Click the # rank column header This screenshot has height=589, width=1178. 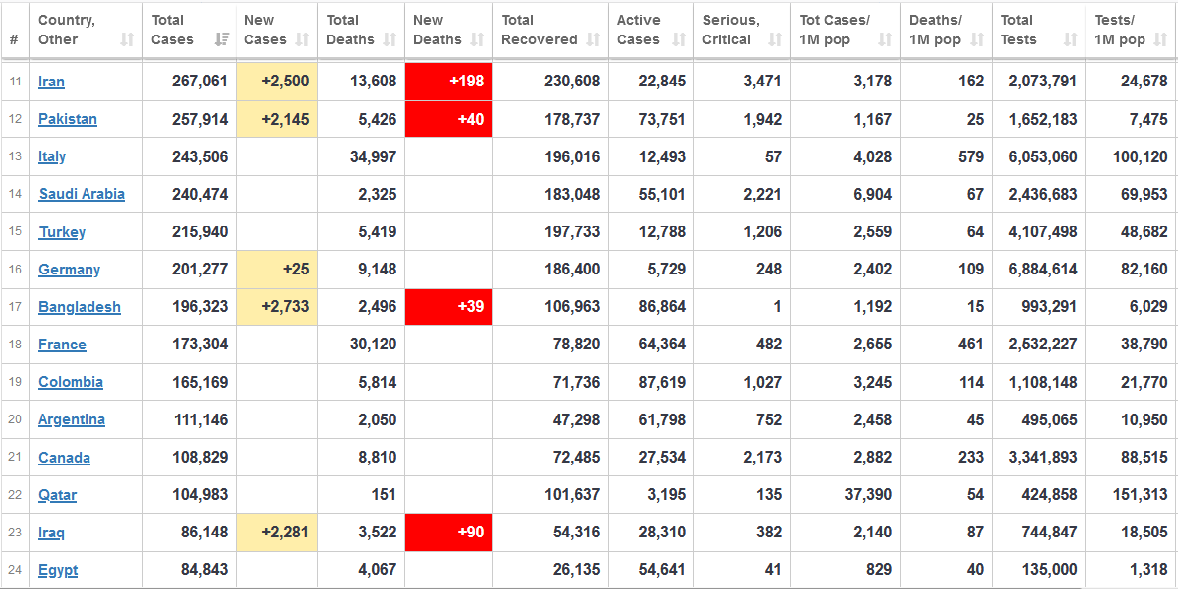tap(14, 40)
